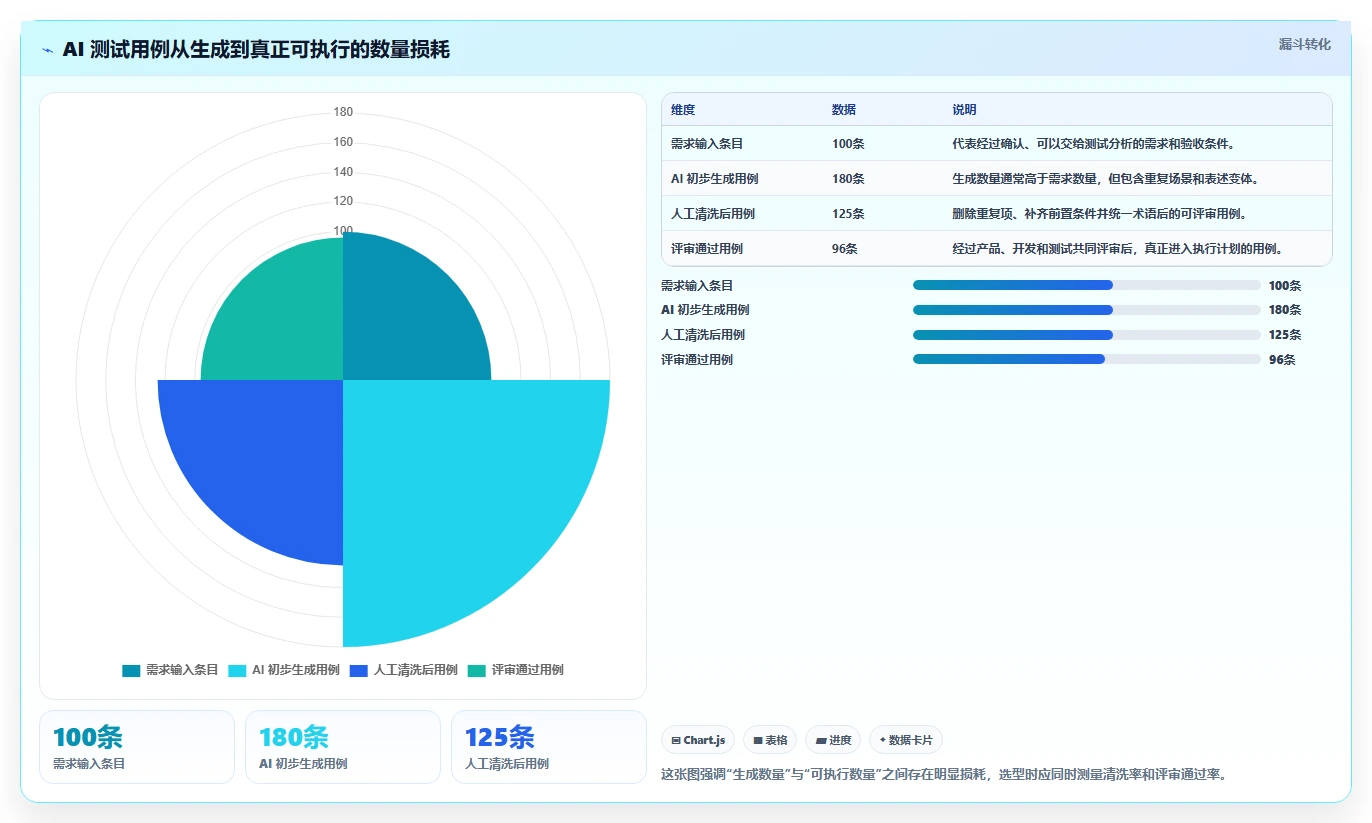Click the 100条 需求输入条目 data card
Screen dimensions: 1372x823
pyautogui.click(x=137, y=747)
